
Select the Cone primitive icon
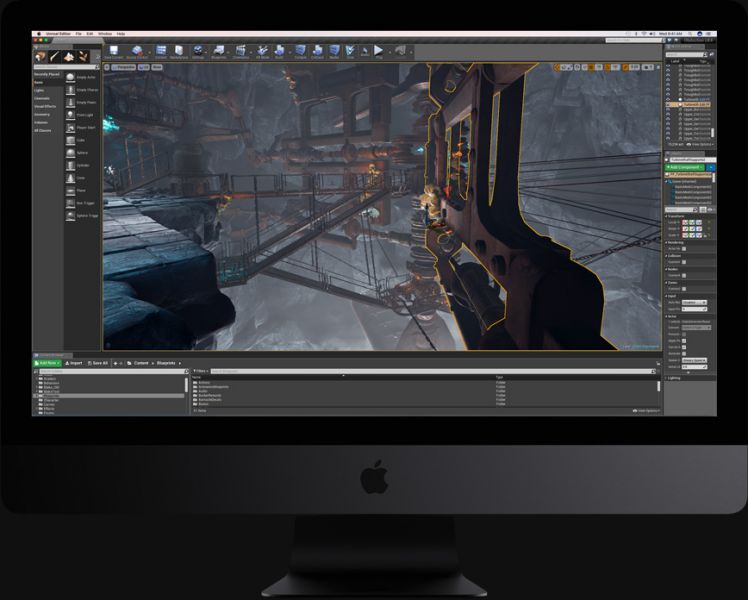(71, 178)
